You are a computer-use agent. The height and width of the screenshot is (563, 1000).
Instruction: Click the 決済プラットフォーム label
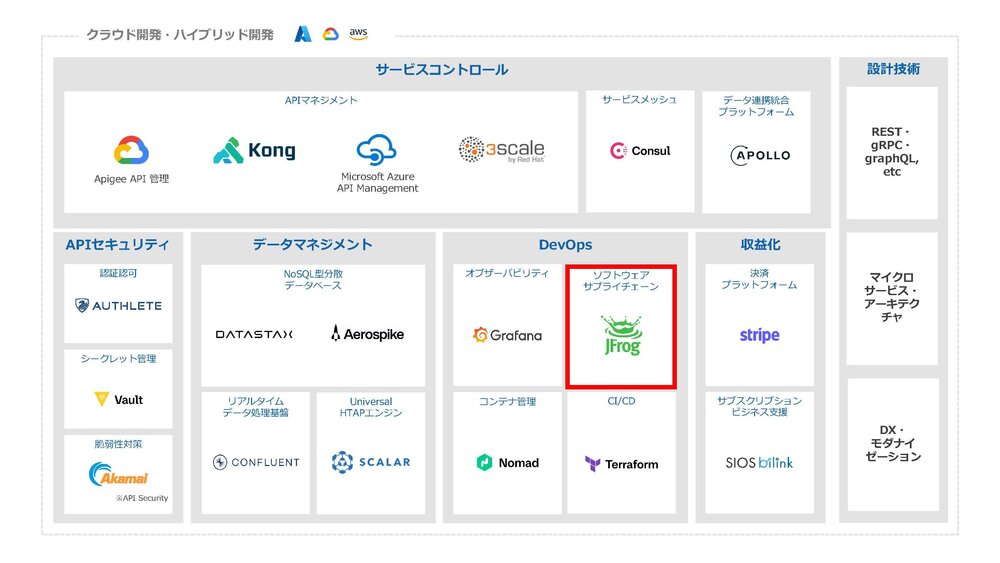759,279
